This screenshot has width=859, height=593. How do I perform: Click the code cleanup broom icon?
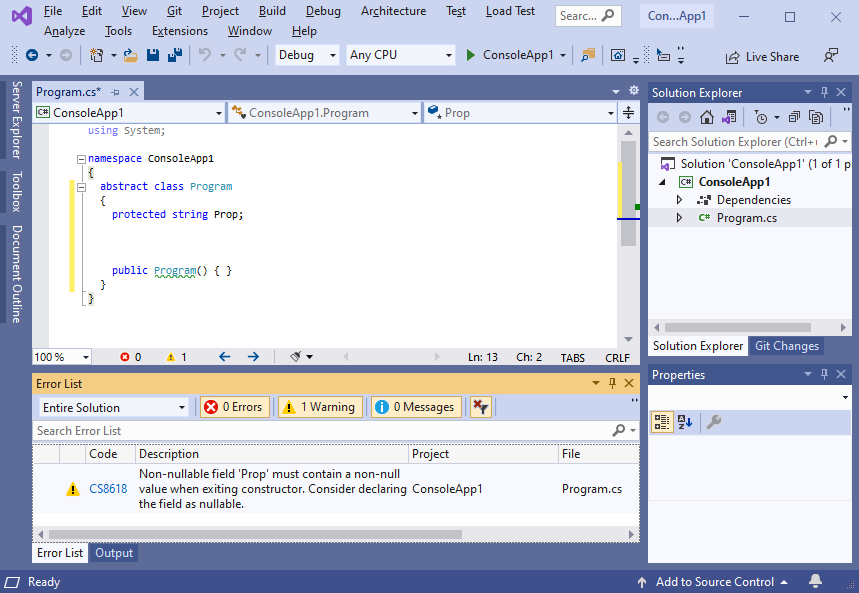(x=296, y=357)
